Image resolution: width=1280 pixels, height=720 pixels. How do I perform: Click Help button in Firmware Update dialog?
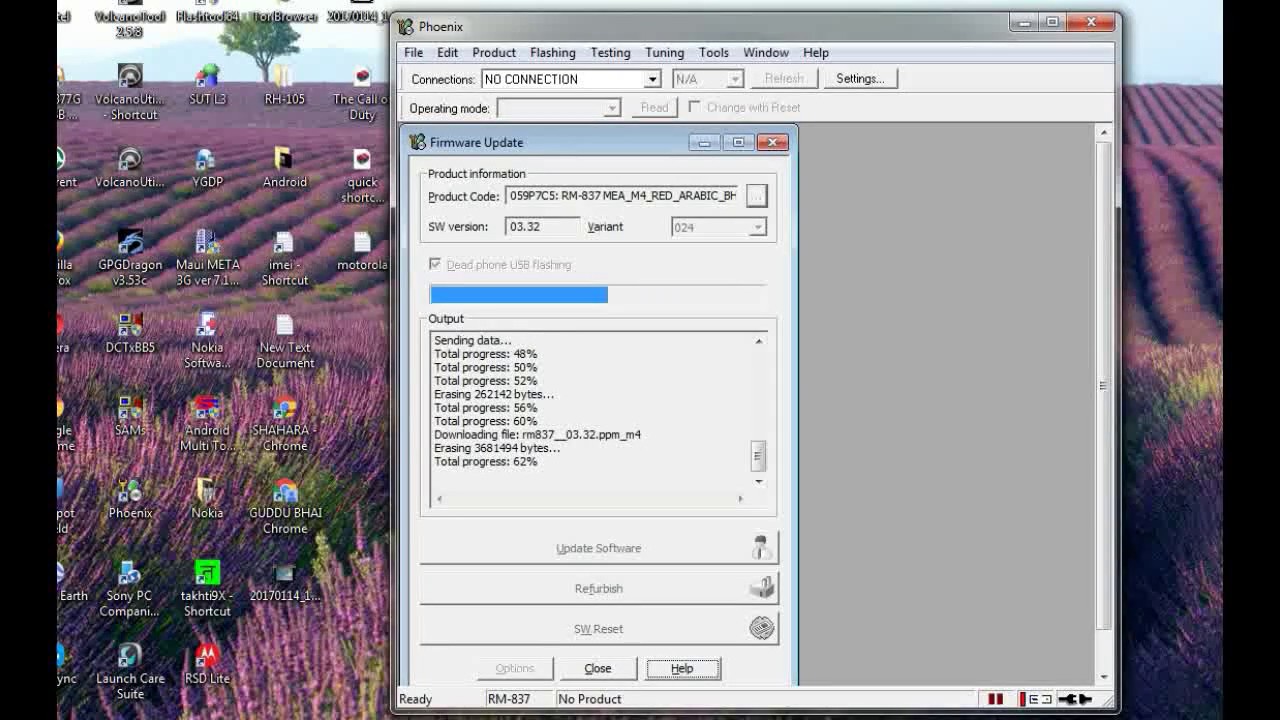tap(682, 668)
